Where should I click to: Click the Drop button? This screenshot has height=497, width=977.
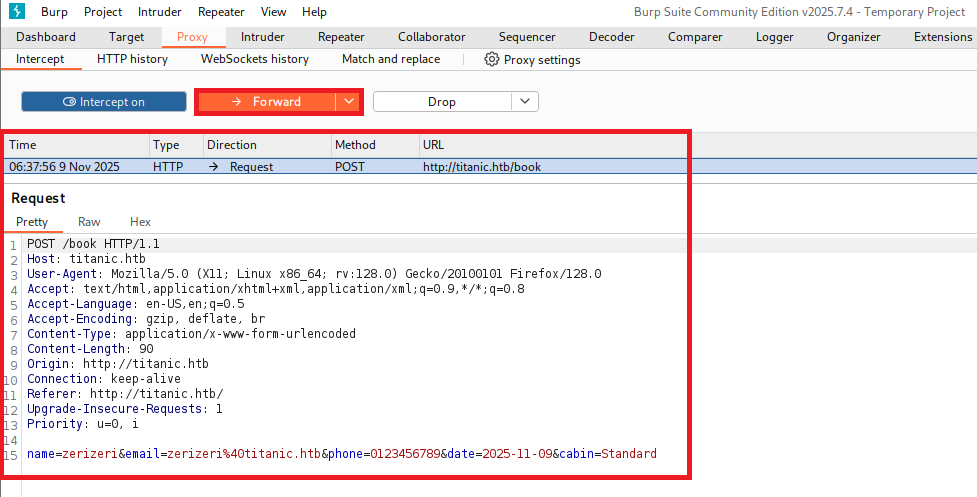click(x=442, y=102)
